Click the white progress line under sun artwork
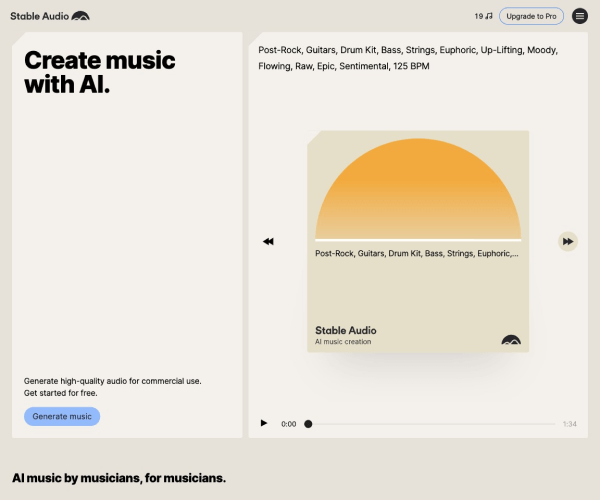Viewport: 600px width, 500px height. 418,240
